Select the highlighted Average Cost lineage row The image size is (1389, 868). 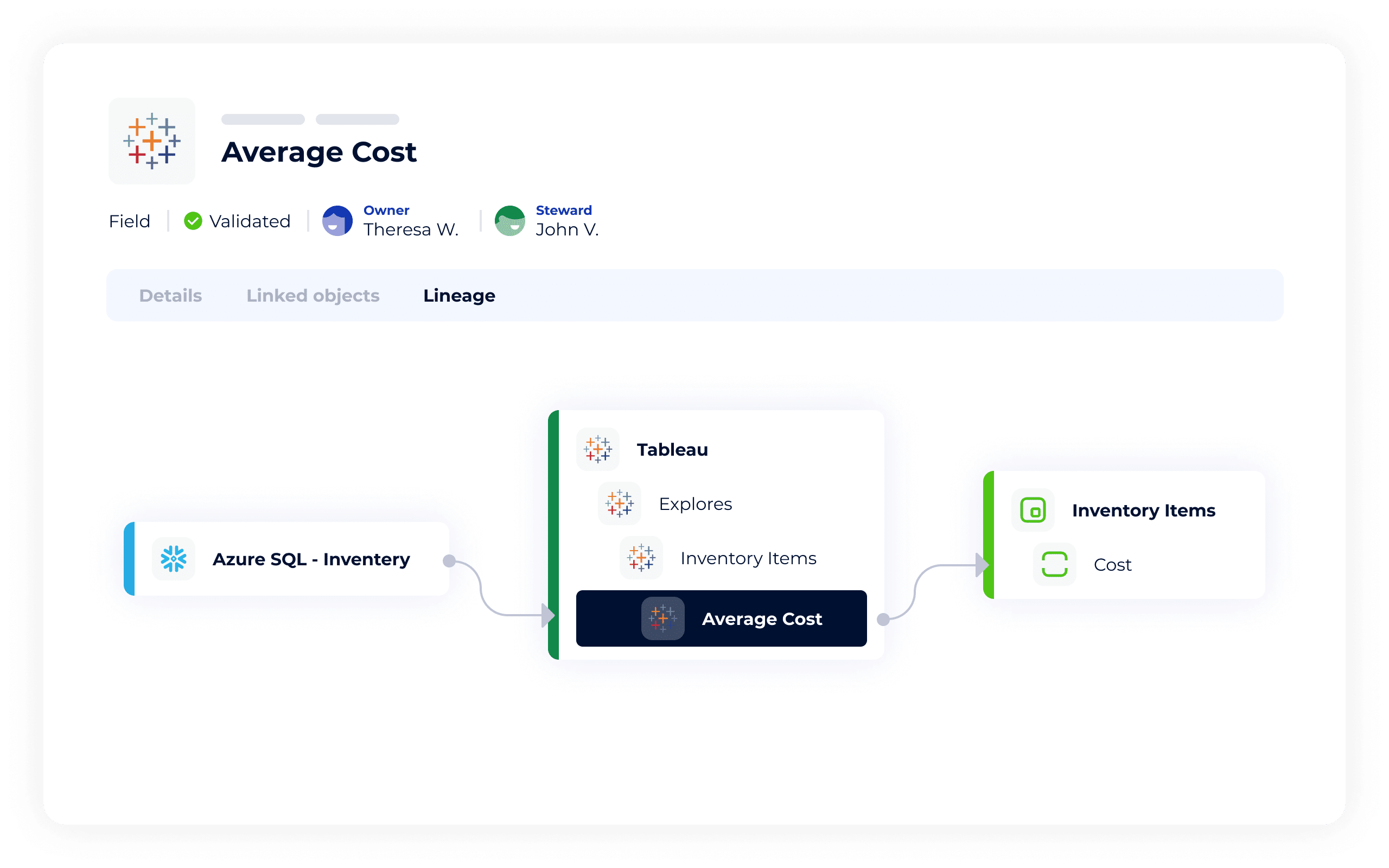721,618
